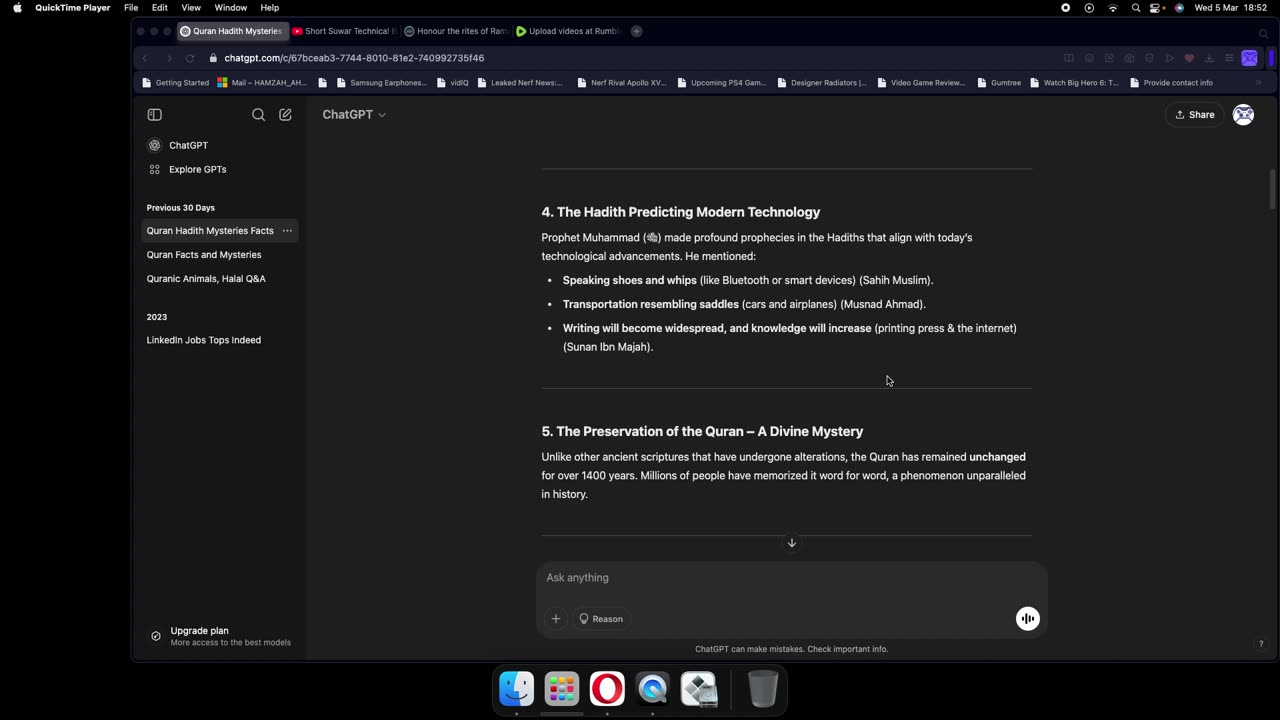Open the browser downloads icon
1280x720 pixels.
1209,58
